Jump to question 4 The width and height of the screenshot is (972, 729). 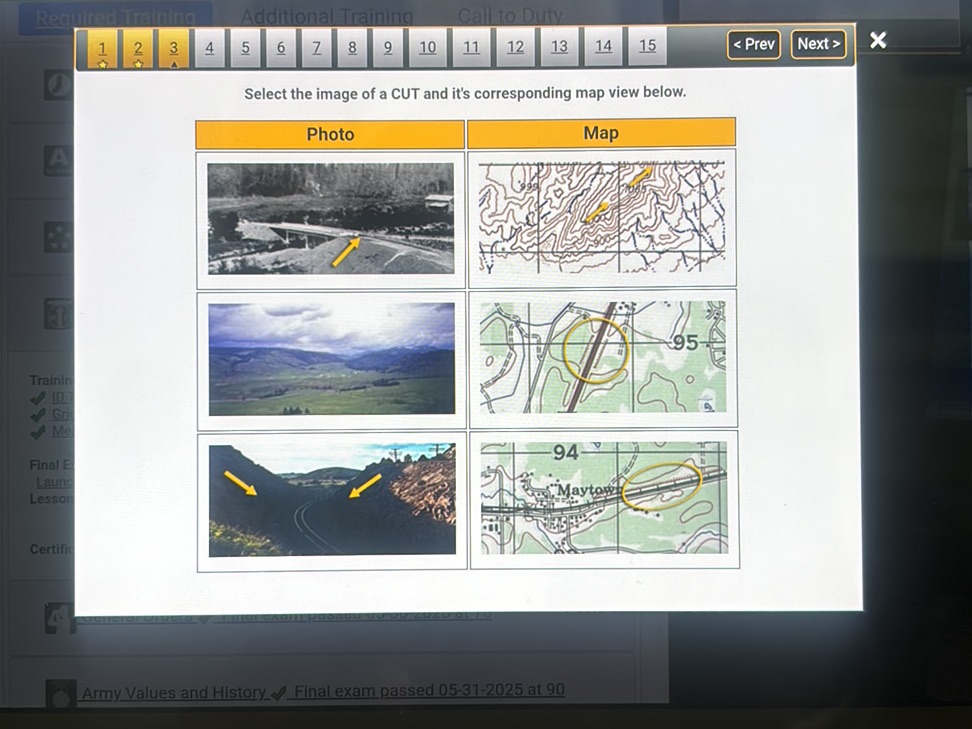210,48
